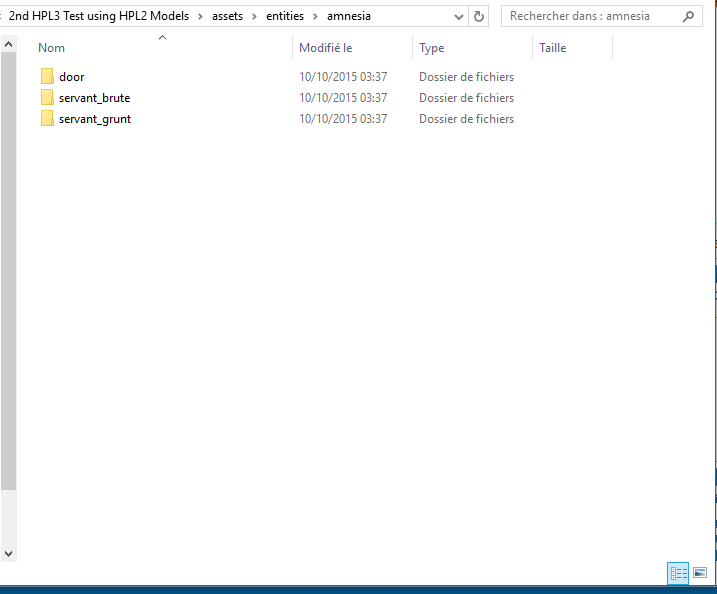Switch to details view layout
Screen dimensions: 717x594
(679, 573)
